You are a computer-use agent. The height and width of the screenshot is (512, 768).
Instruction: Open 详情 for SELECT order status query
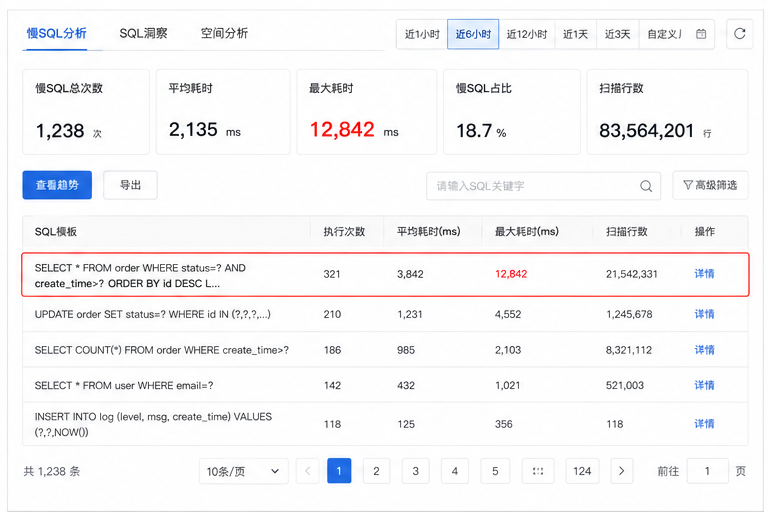[x=704, y=274]
